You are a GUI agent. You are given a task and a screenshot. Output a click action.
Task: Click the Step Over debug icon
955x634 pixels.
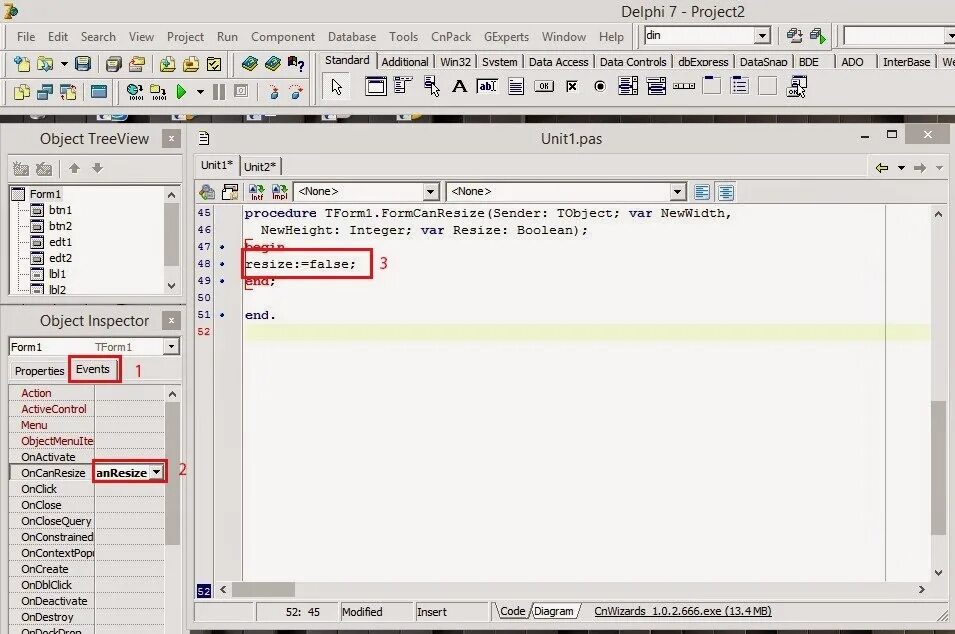point(296,92)
